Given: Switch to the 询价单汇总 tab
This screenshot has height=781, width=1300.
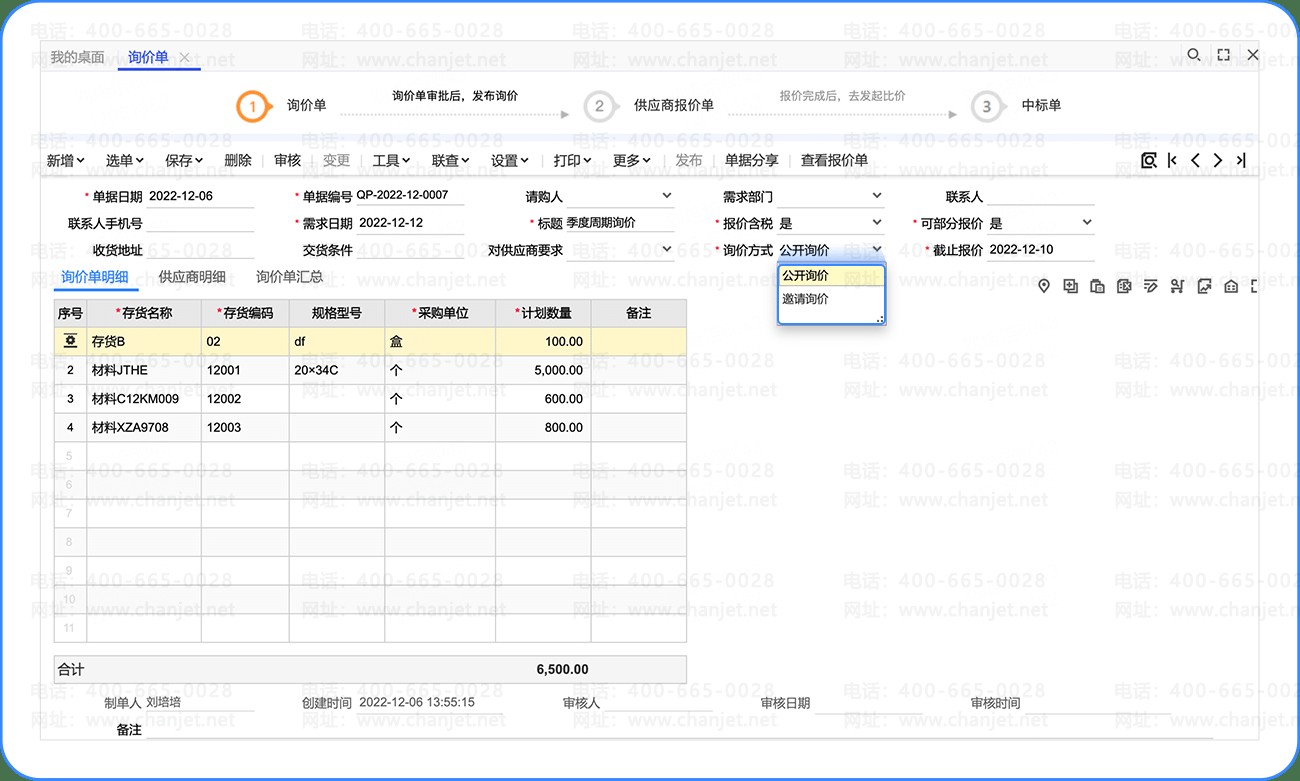Looking at the screenshot, I should [289, 277].
